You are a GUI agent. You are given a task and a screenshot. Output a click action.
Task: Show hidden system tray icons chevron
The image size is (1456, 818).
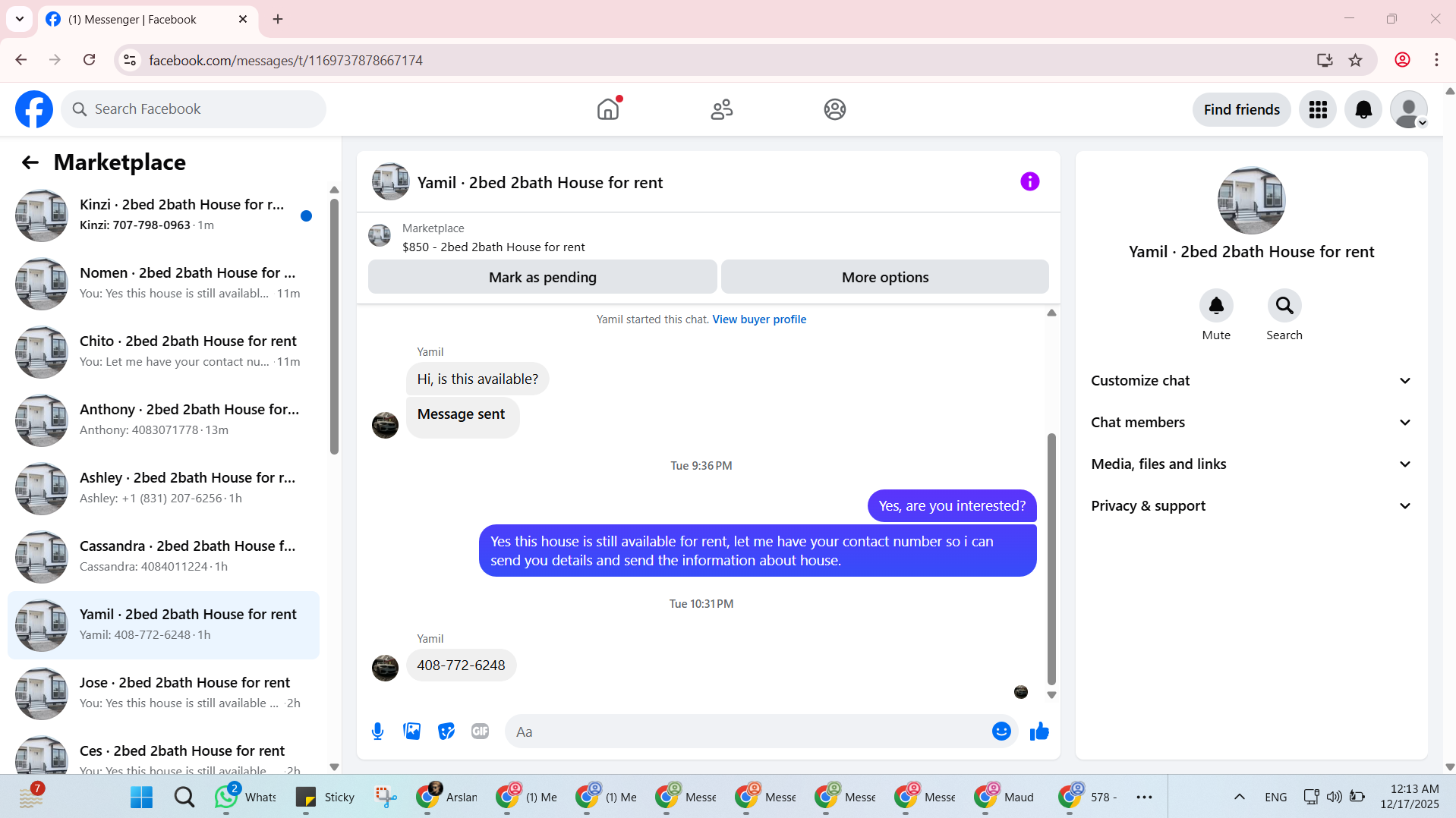1239,797
